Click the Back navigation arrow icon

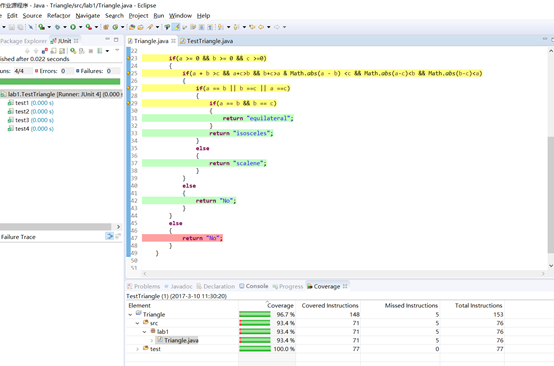[x=261, y=27]
